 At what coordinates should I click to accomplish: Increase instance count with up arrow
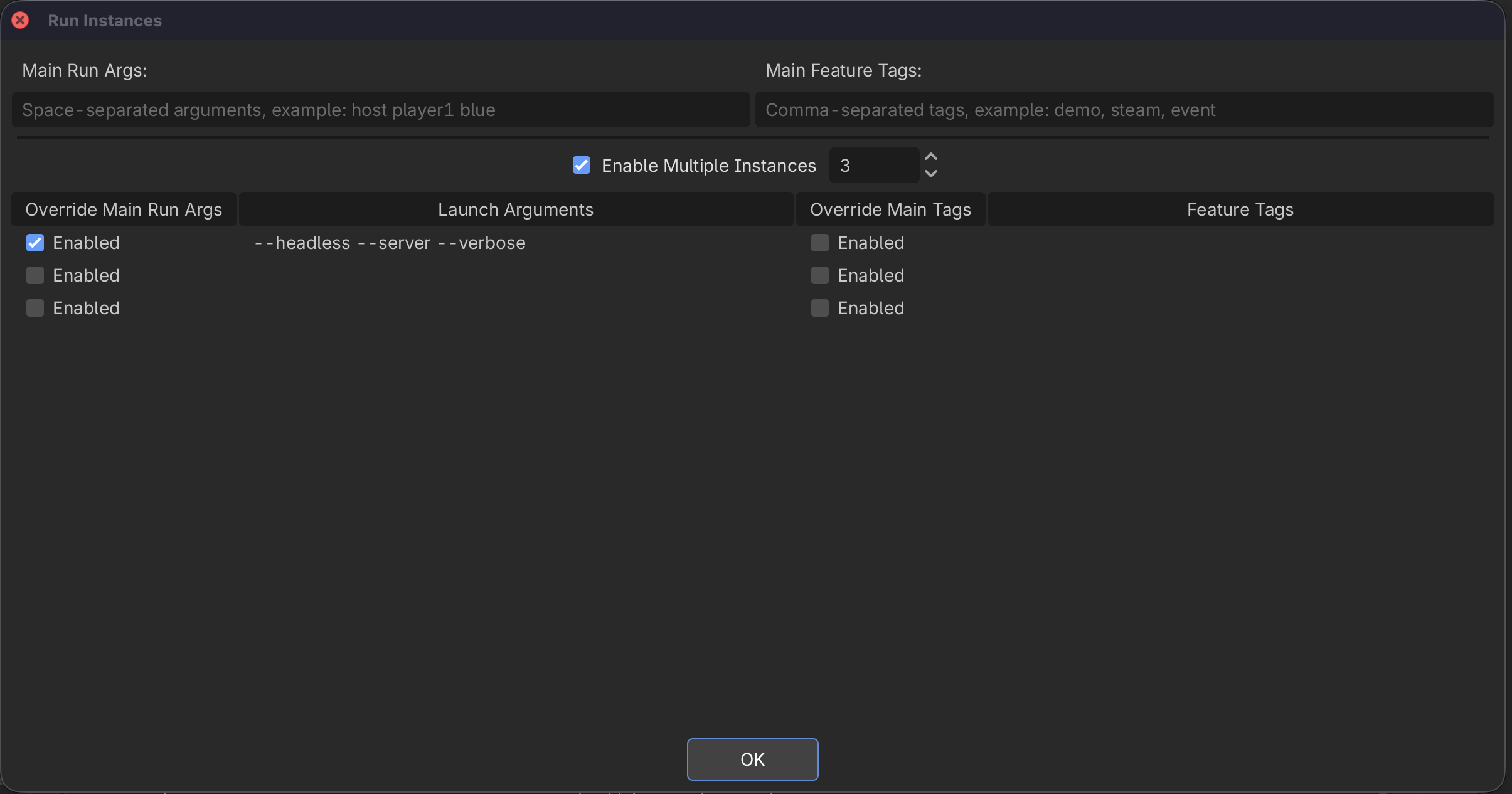point(931,156)
